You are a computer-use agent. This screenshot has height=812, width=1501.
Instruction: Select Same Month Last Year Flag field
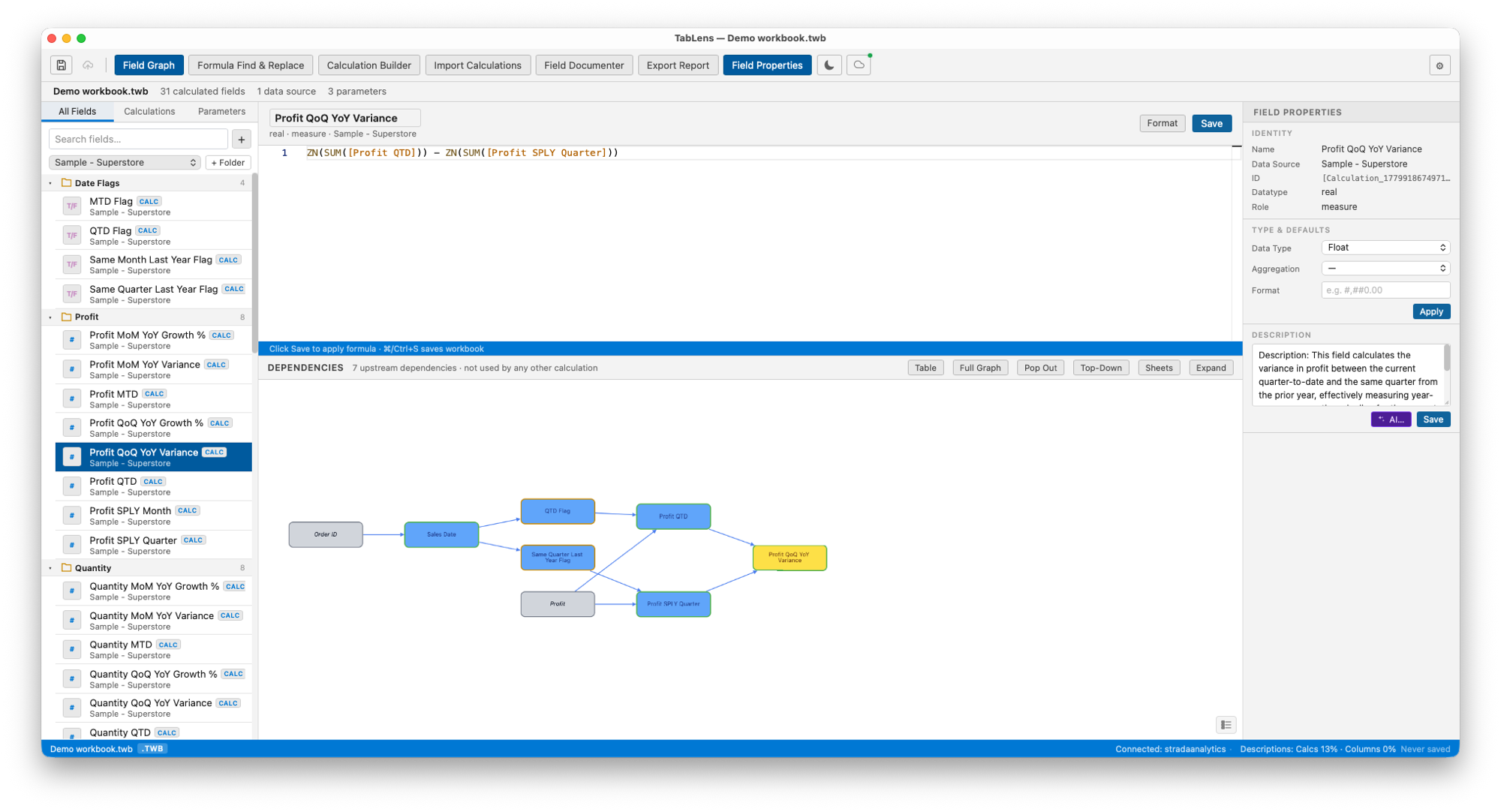pos(154,264)
